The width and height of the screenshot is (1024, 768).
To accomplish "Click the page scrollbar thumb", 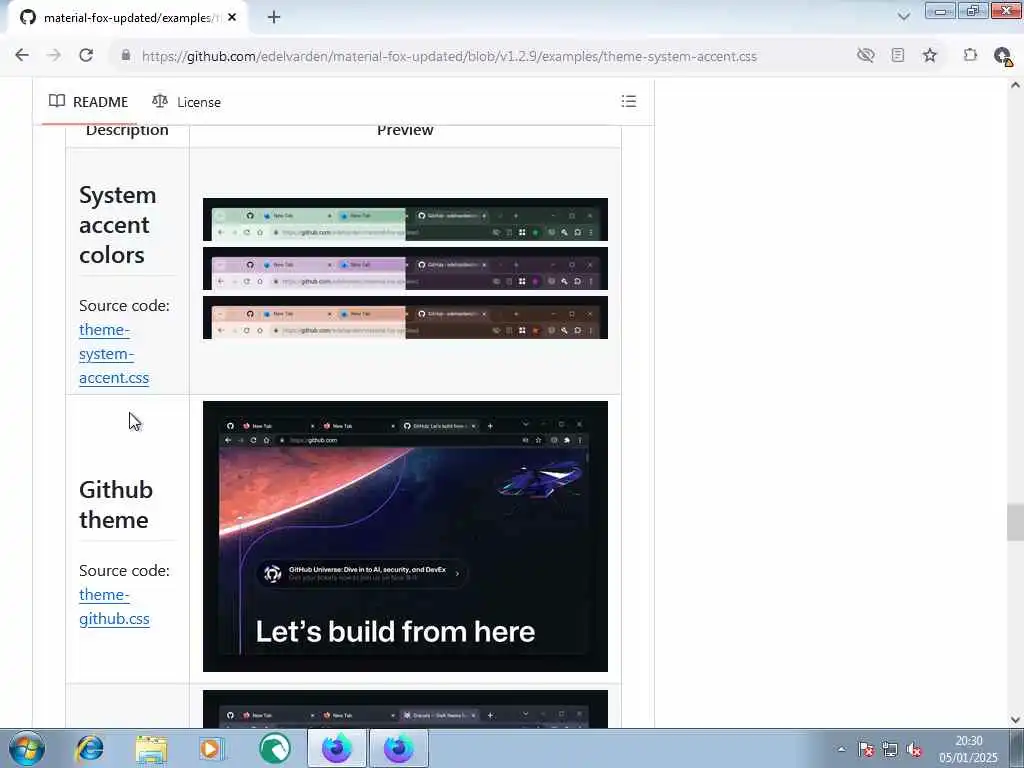I will tap(1015, 522).
